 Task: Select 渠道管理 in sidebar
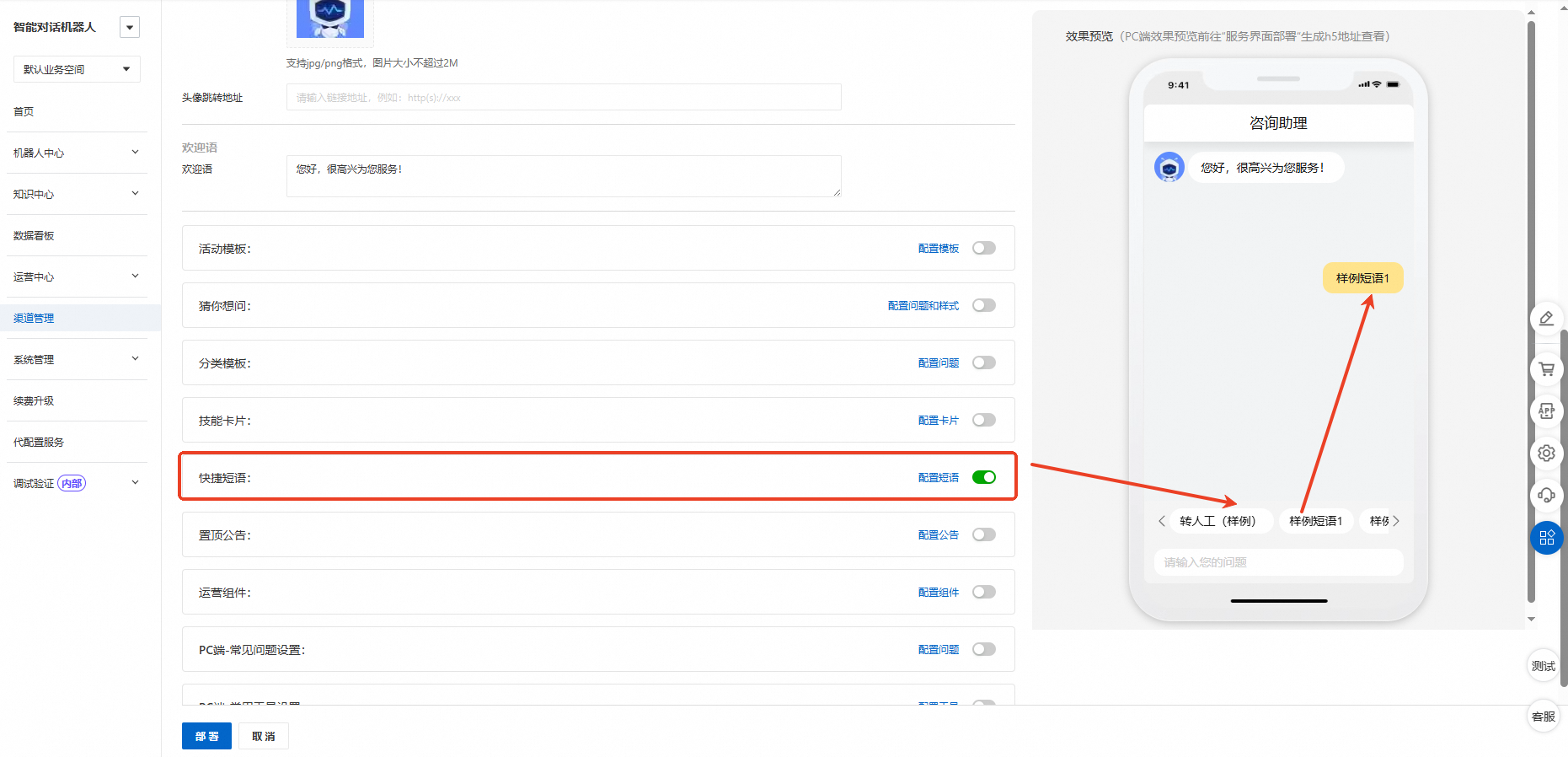[x=34, y=318]
